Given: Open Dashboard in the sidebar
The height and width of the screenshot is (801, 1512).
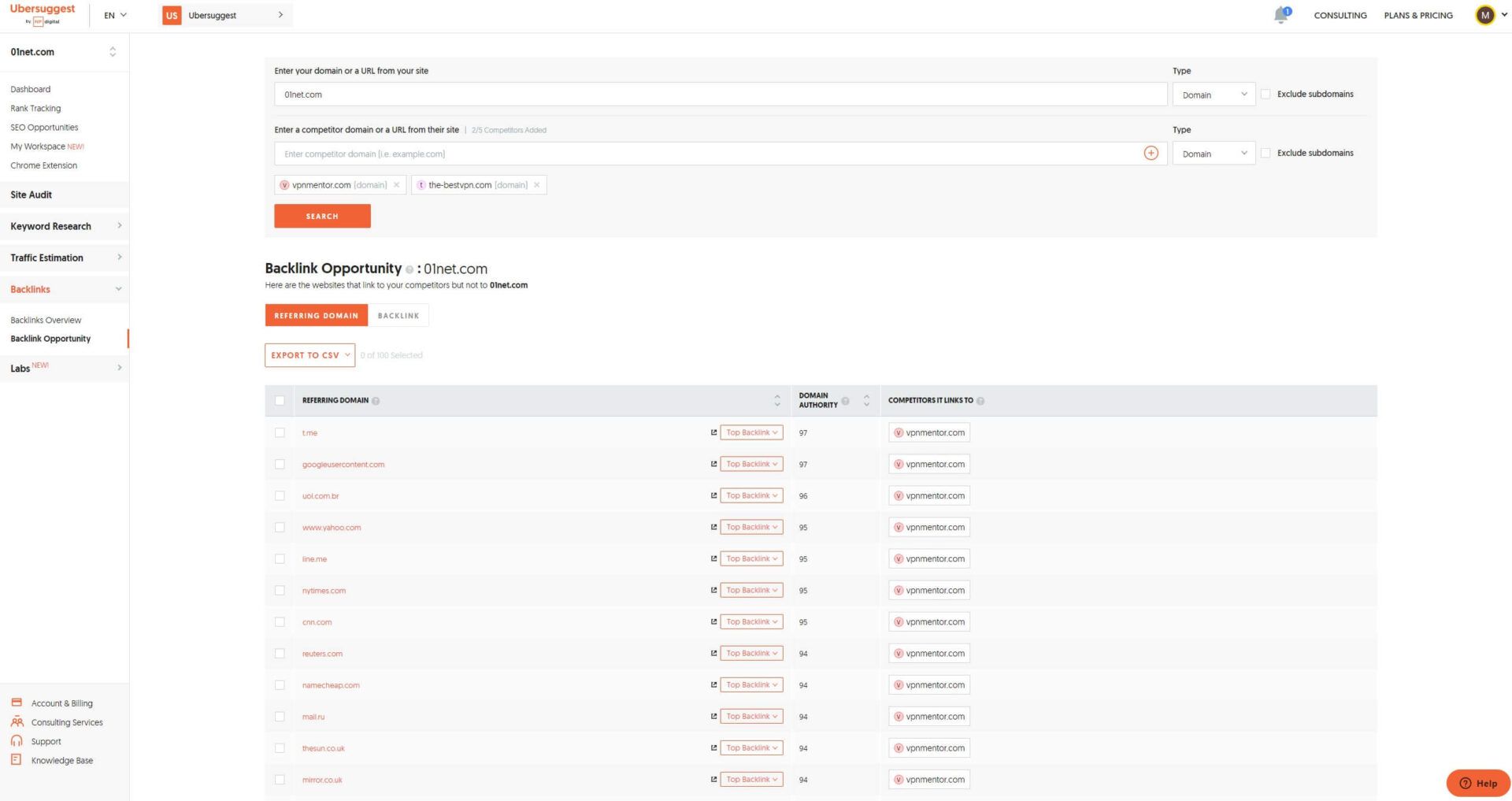Looking at the screenshot, I should (x=31, y=89).
